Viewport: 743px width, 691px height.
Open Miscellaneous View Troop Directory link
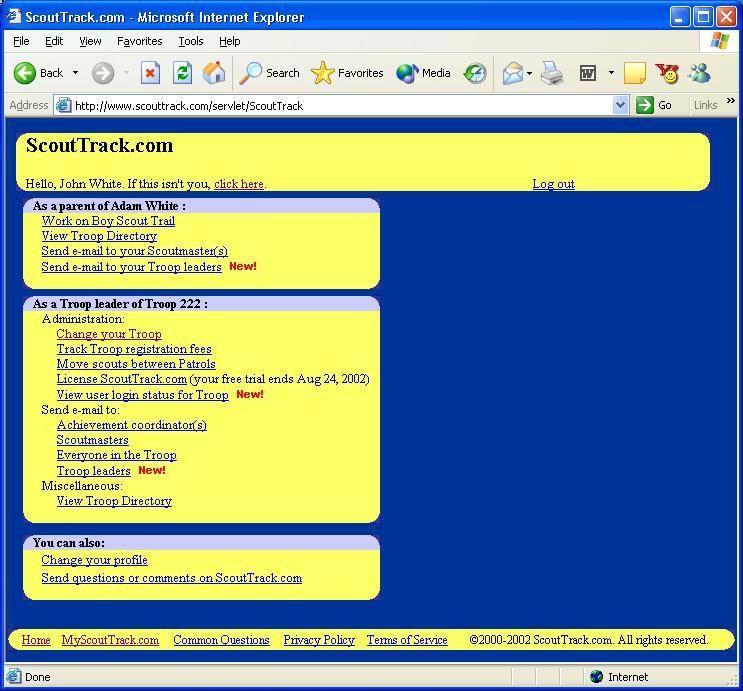pyautogui.click(x=114, y=501)
